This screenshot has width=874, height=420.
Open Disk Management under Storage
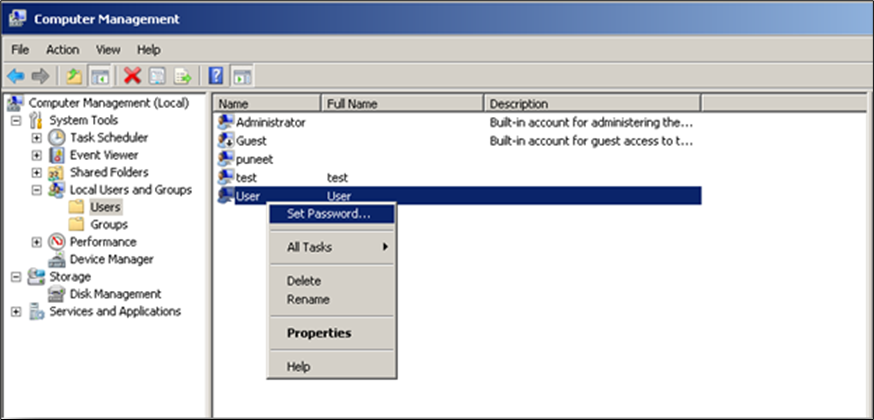click(x=115, y=294)
